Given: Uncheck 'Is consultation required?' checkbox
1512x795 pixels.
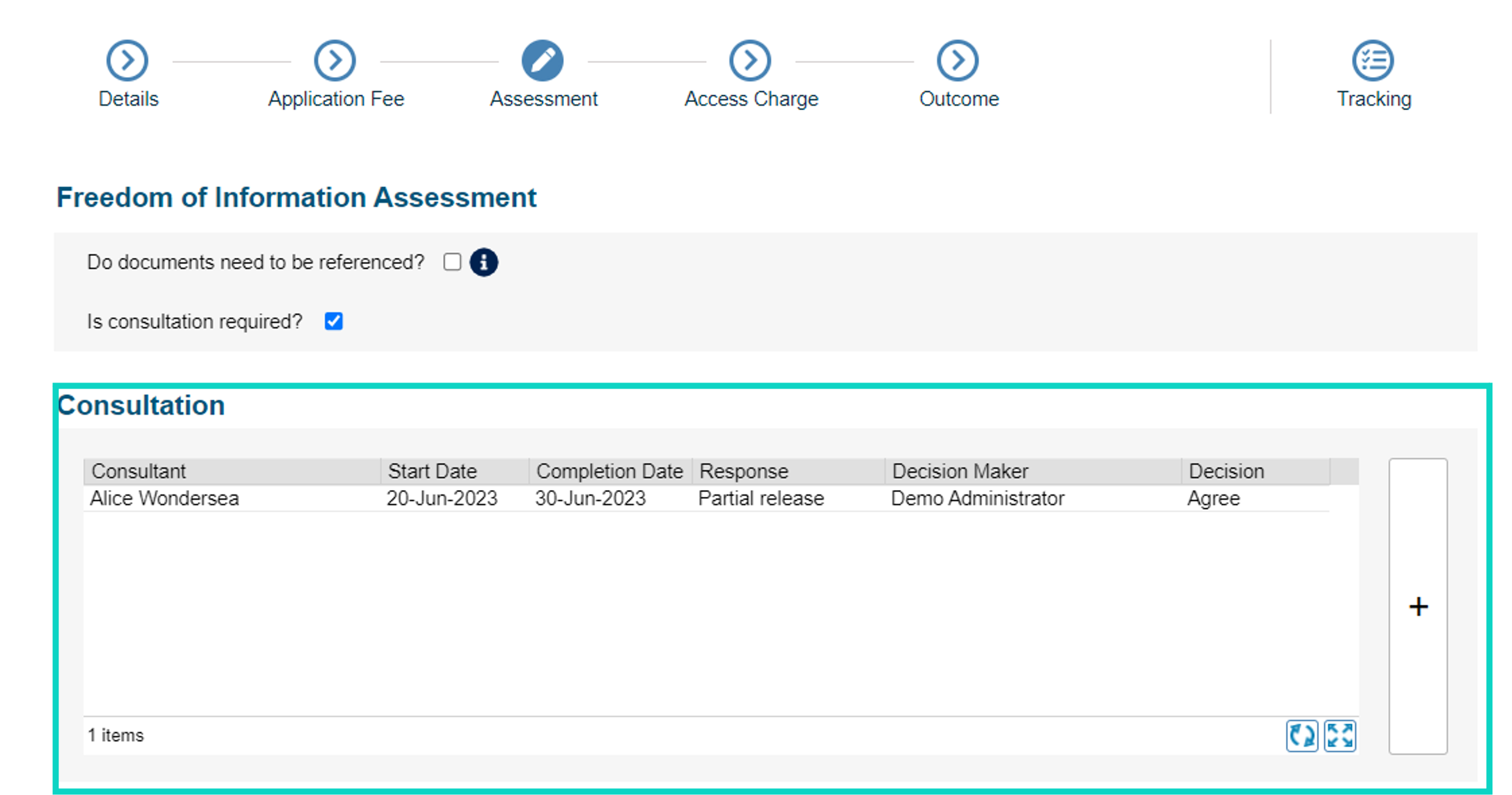Looking at the screenshot, I should [x=334, y=321].
